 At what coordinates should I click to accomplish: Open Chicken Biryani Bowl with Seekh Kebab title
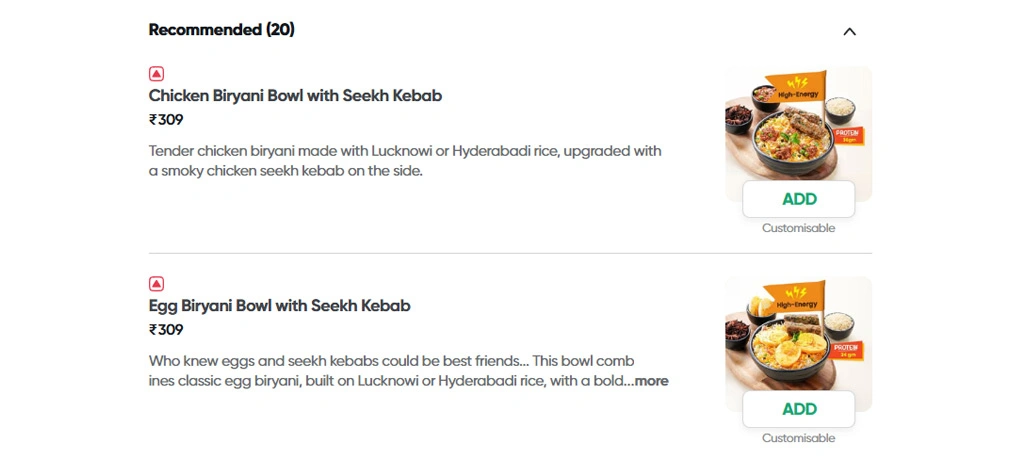(x=295, y=96)
